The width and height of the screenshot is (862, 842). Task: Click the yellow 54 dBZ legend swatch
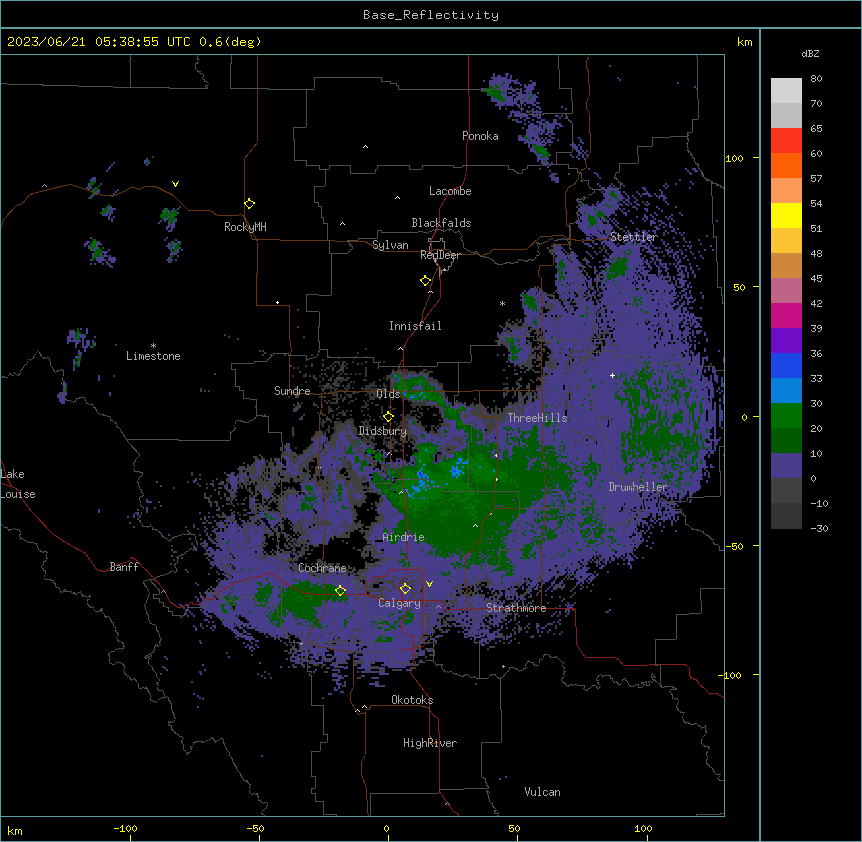(x=786, y=215)
